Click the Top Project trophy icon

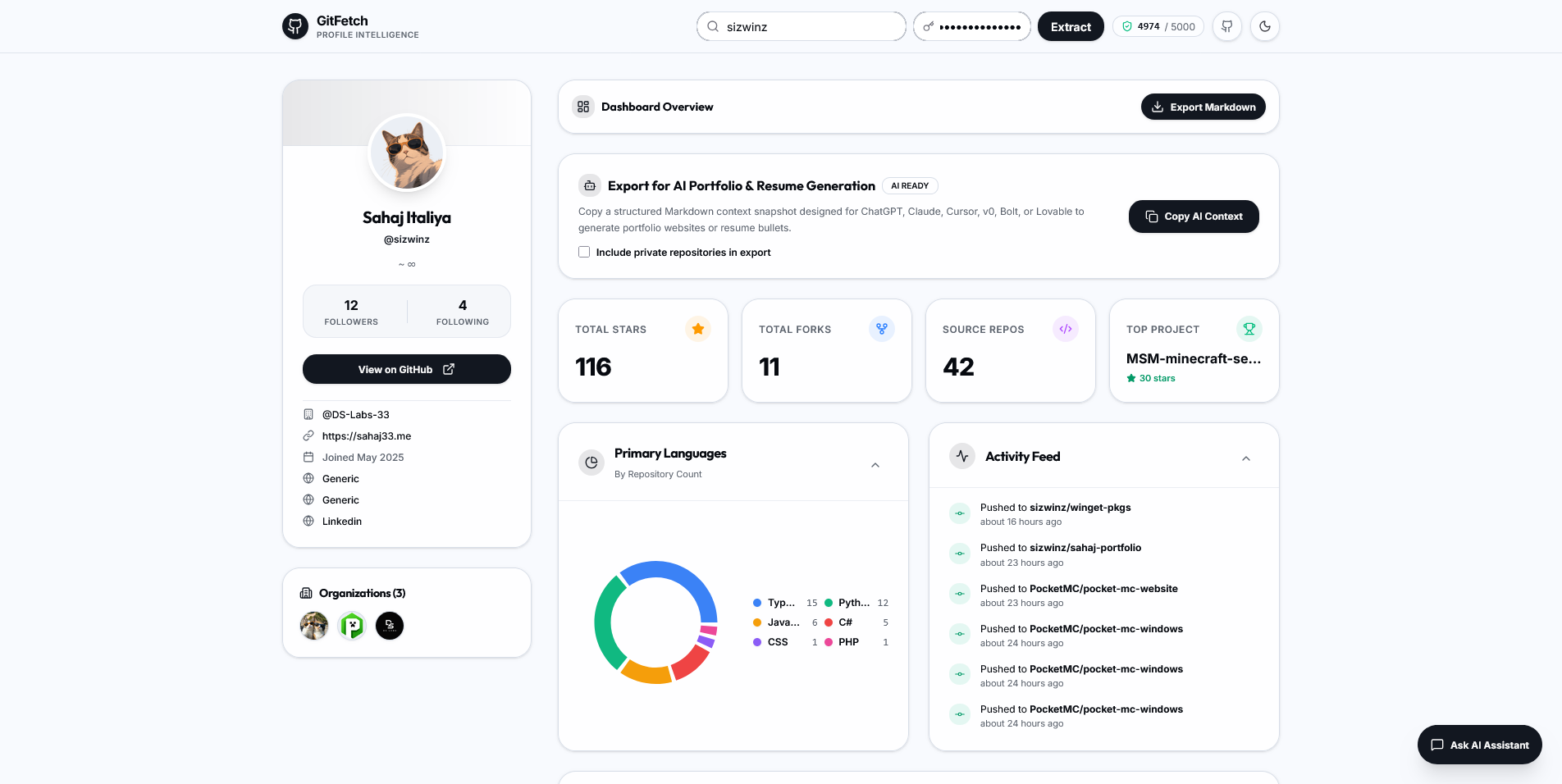point(1249,329)
